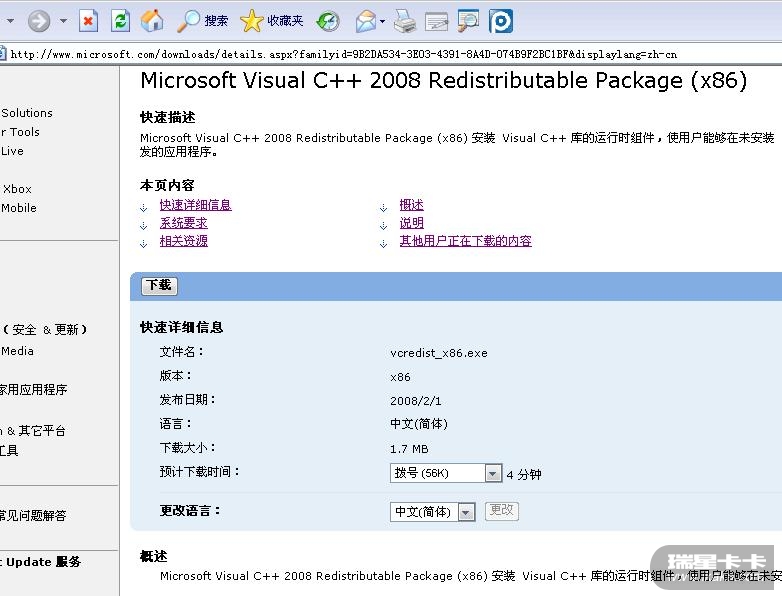Refresh the page with green arrows icon

pyautogui.click(x=120, y=21)
